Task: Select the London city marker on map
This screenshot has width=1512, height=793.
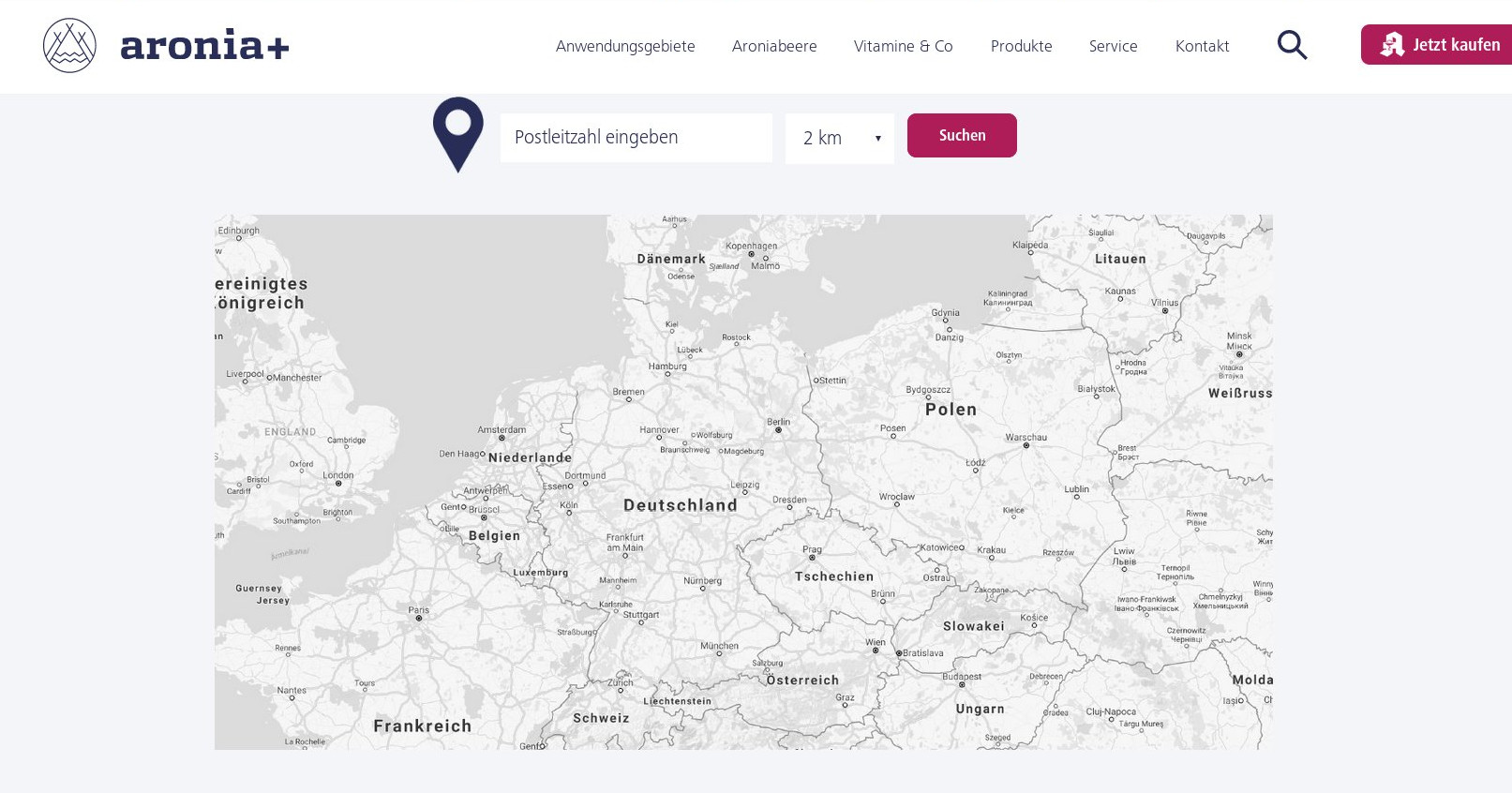Action: click(x=338, y=484)
